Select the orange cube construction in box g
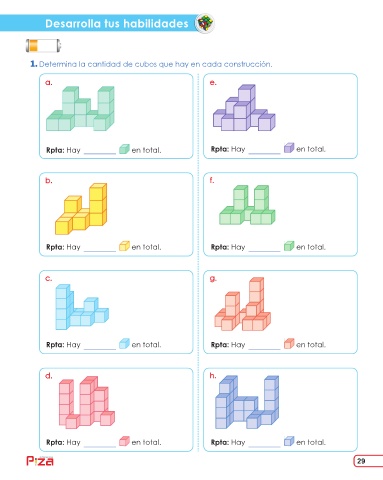Viewport: 383px width, 480px height. (x=243, y=304)
